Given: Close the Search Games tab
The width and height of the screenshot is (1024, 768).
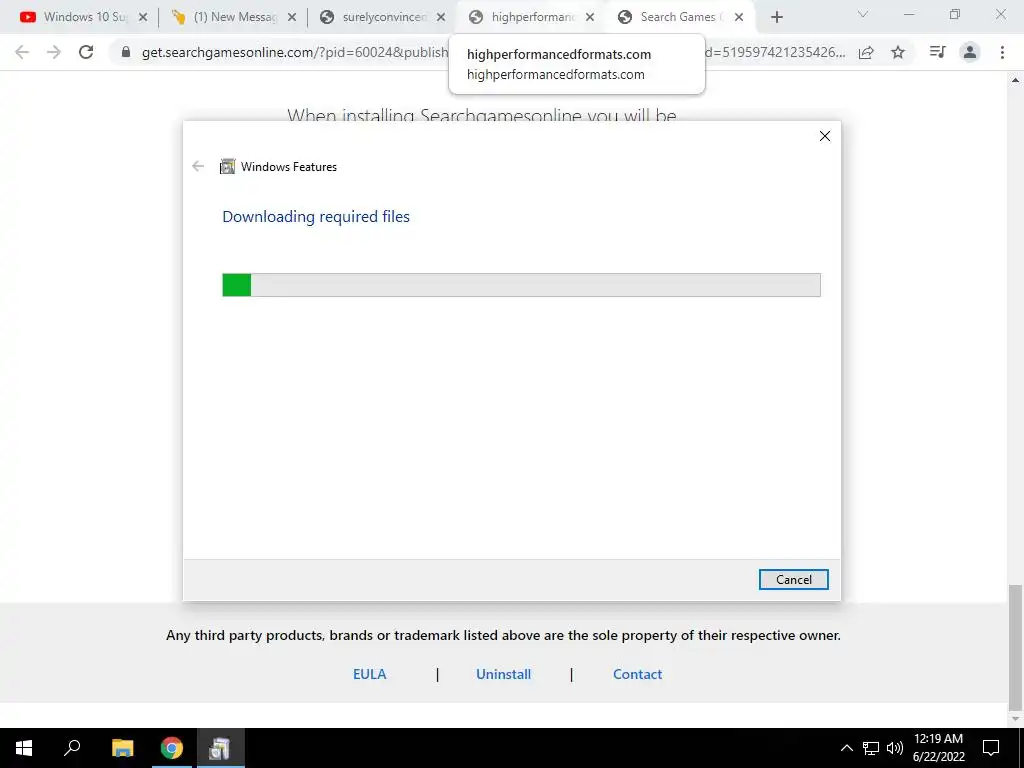Looking at the screenshot, I should click(739, 18).
